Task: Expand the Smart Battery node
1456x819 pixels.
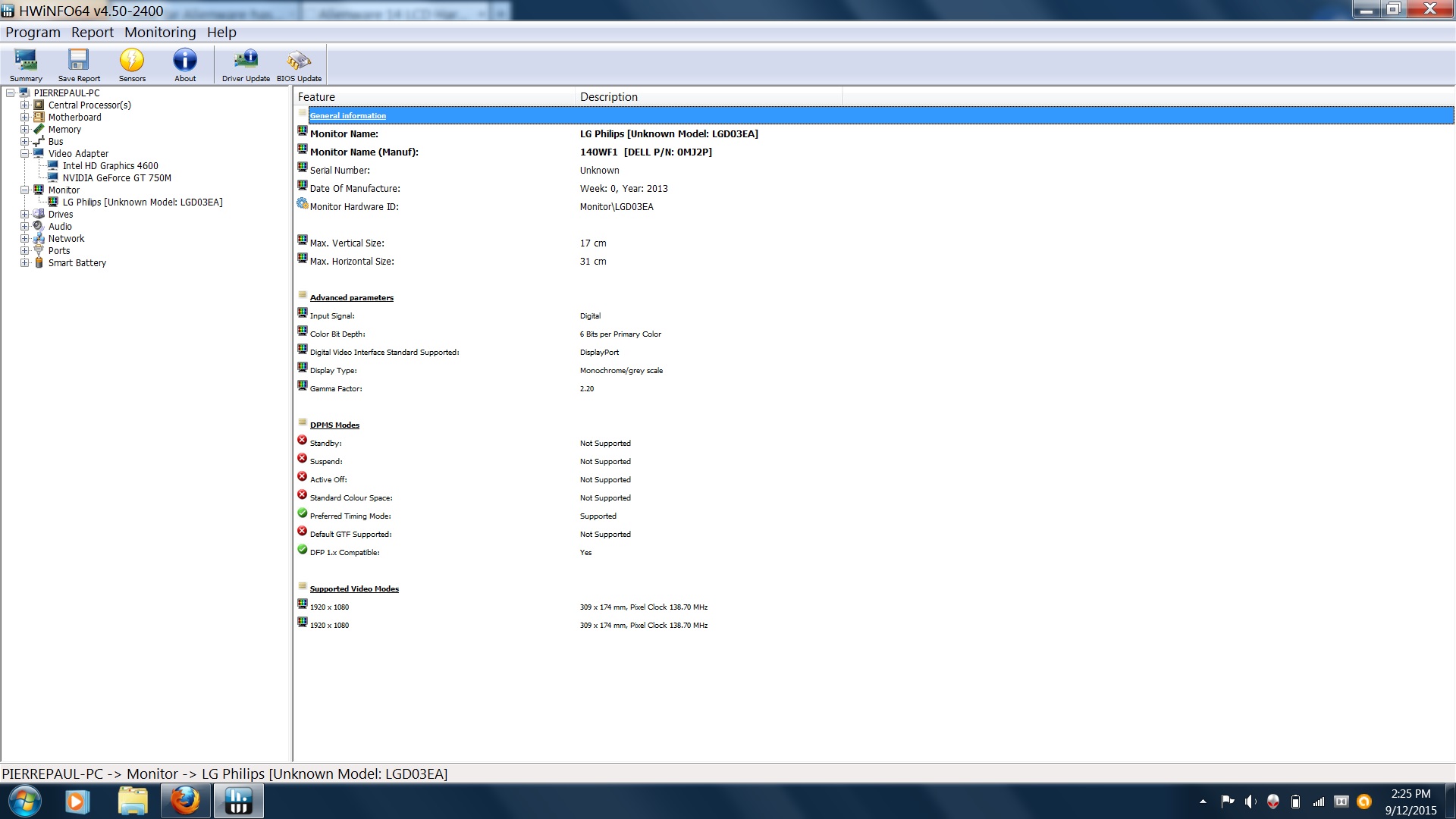Action: click(x=24, y=263)
